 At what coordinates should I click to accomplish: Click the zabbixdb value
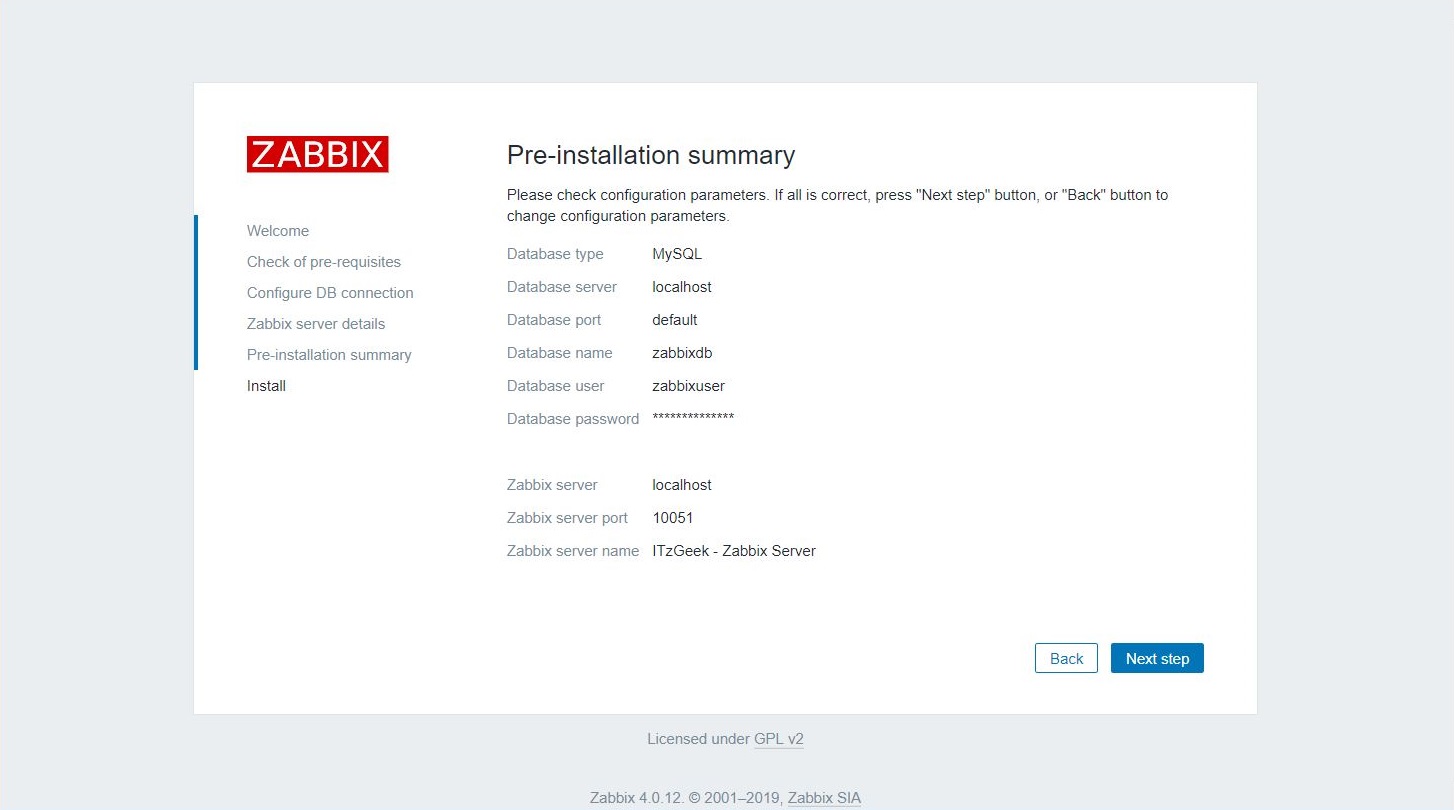[x=682, y=353]
